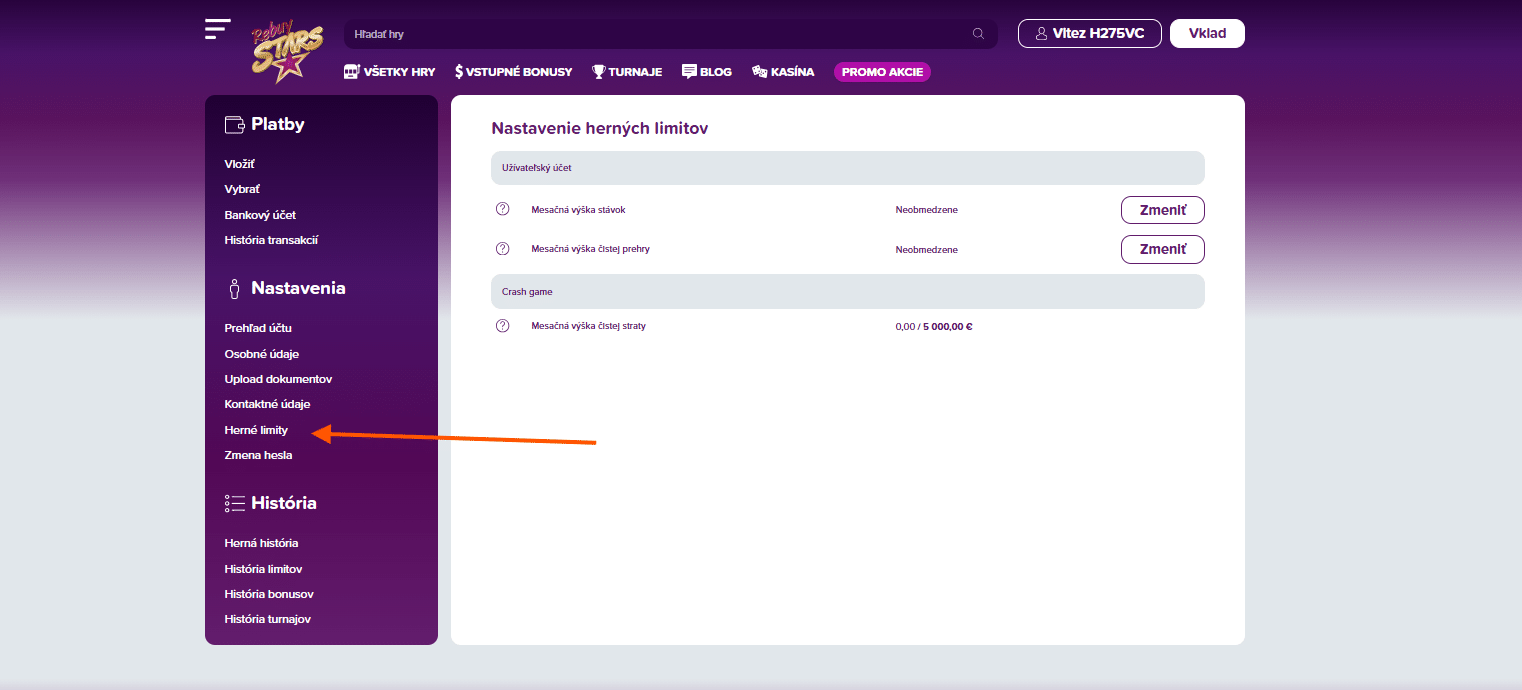
Task: Click the Vklad button
Action: [1207, 33]
